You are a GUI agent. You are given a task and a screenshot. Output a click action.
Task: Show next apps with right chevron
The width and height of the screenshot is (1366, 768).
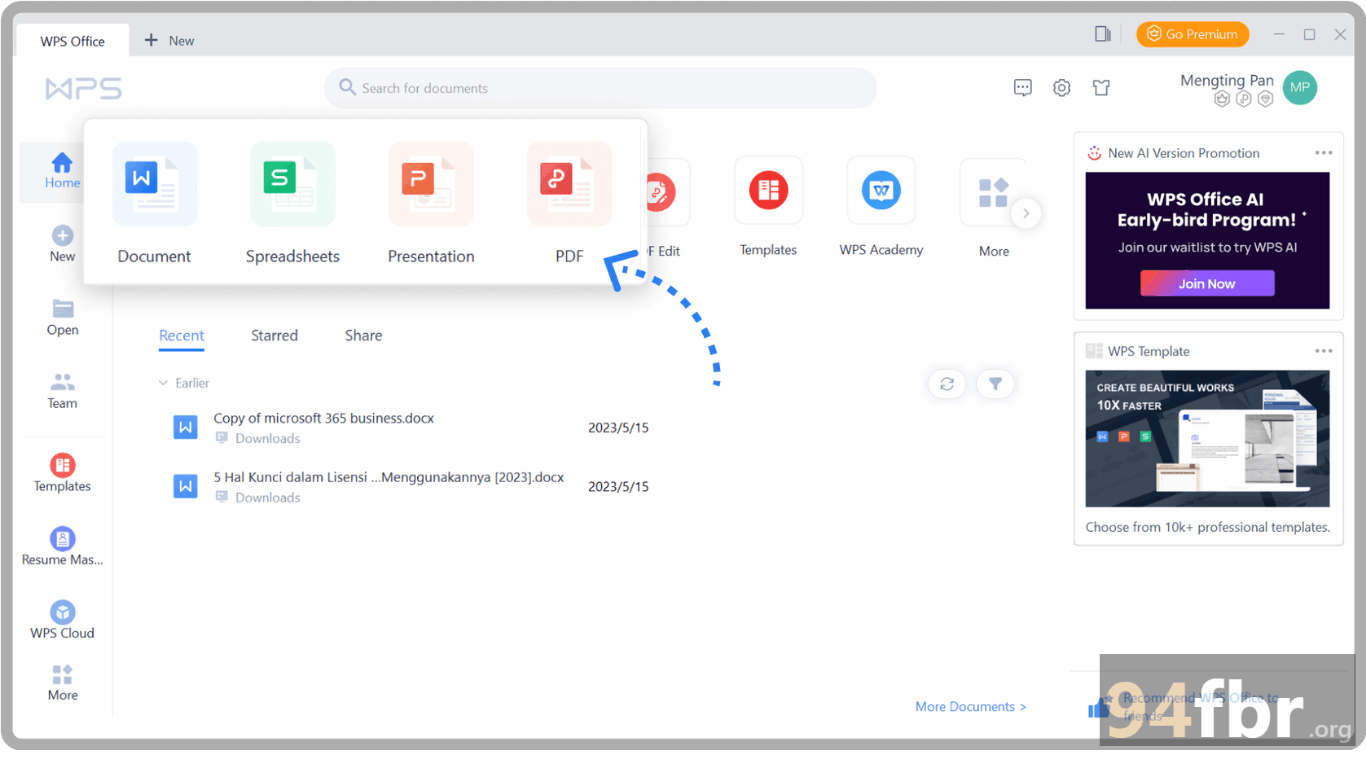pos(1026,213)
